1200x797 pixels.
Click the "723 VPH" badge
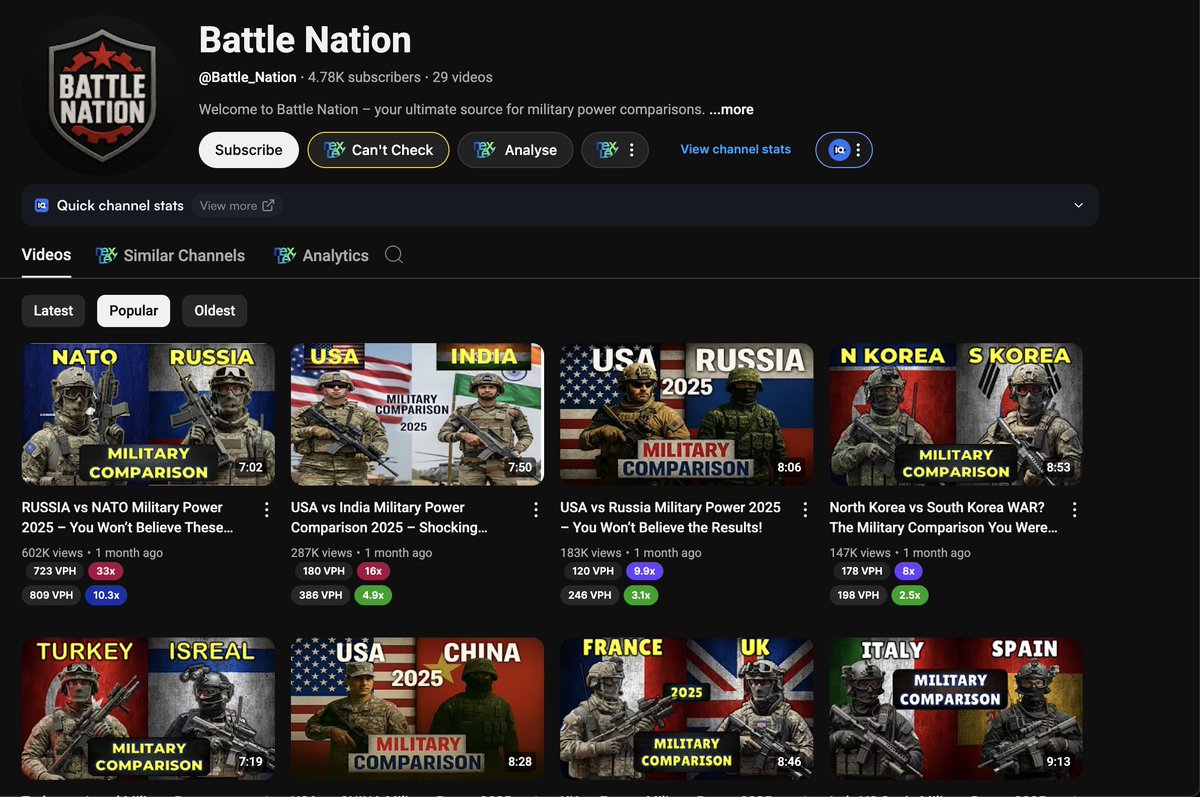pos(54,571)
